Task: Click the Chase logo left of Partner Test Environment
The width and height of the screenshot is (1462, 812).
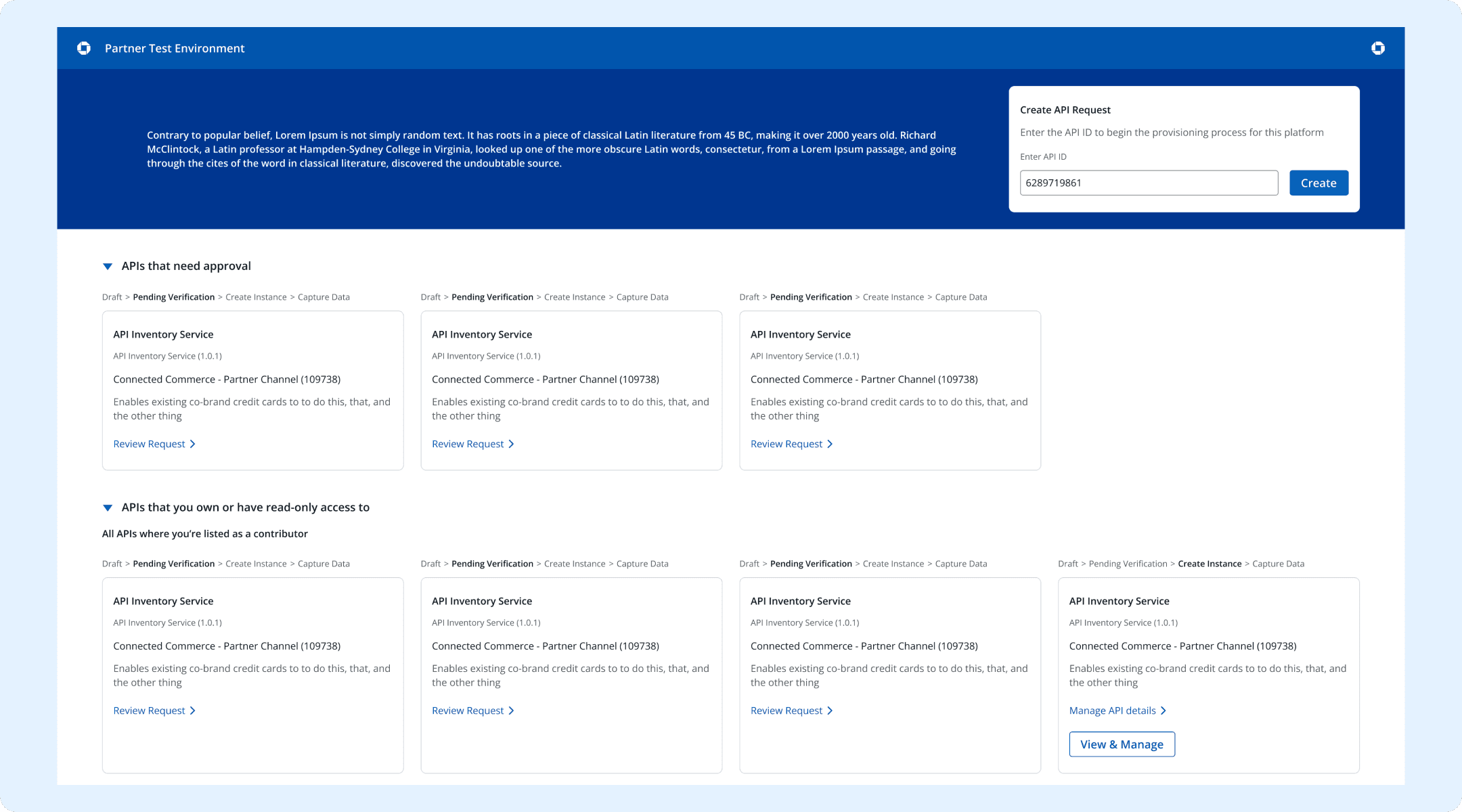Action: tap(84, 48)
